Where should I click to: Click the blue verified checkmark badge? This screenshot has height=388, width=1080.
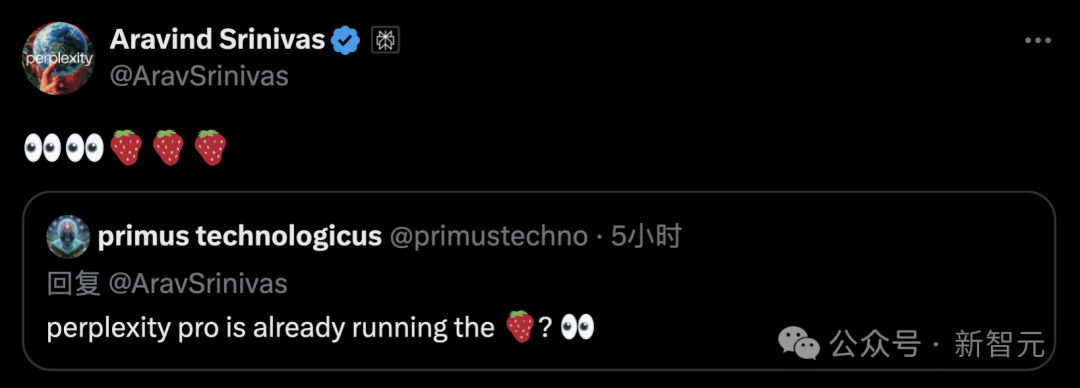tap(346, 41)
